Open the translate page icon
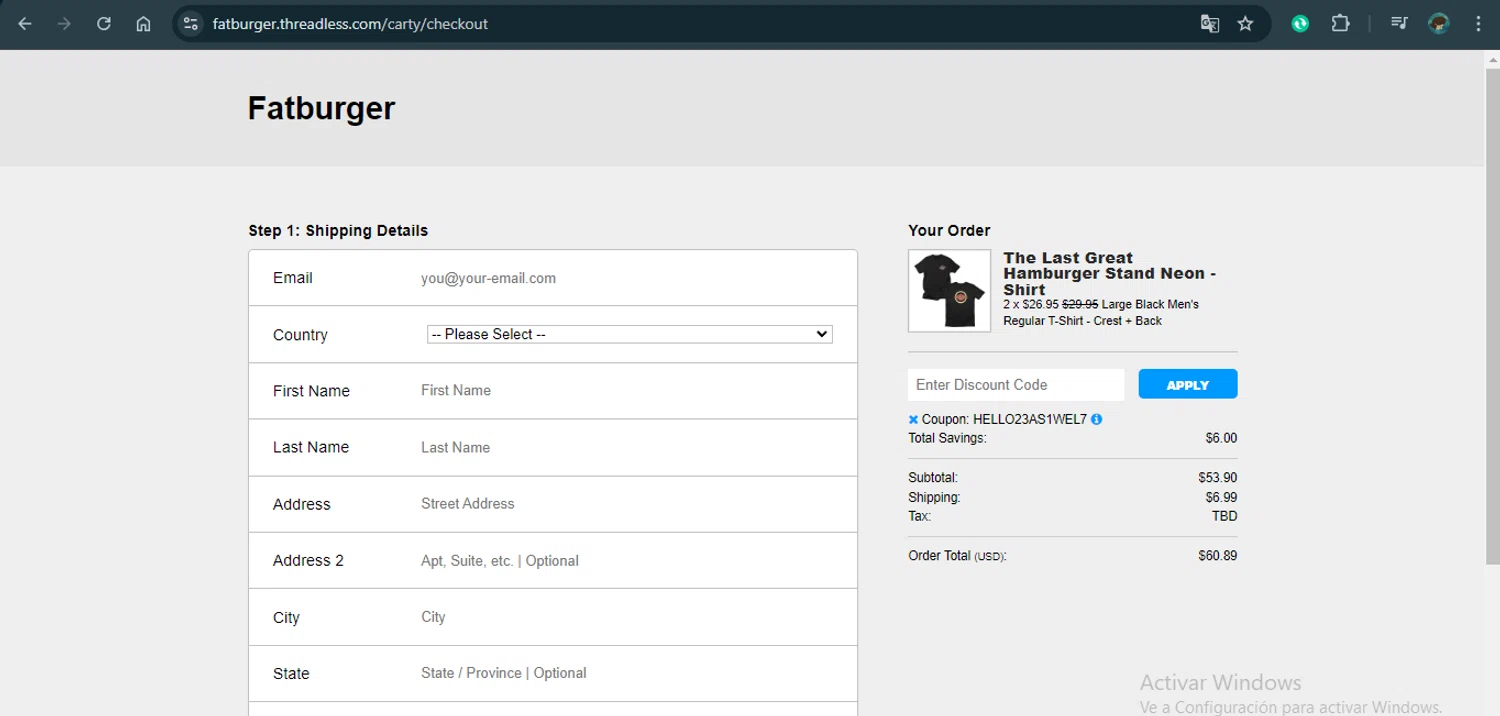This screenshot has height=716, width=1500. (x=1210, y=24)
